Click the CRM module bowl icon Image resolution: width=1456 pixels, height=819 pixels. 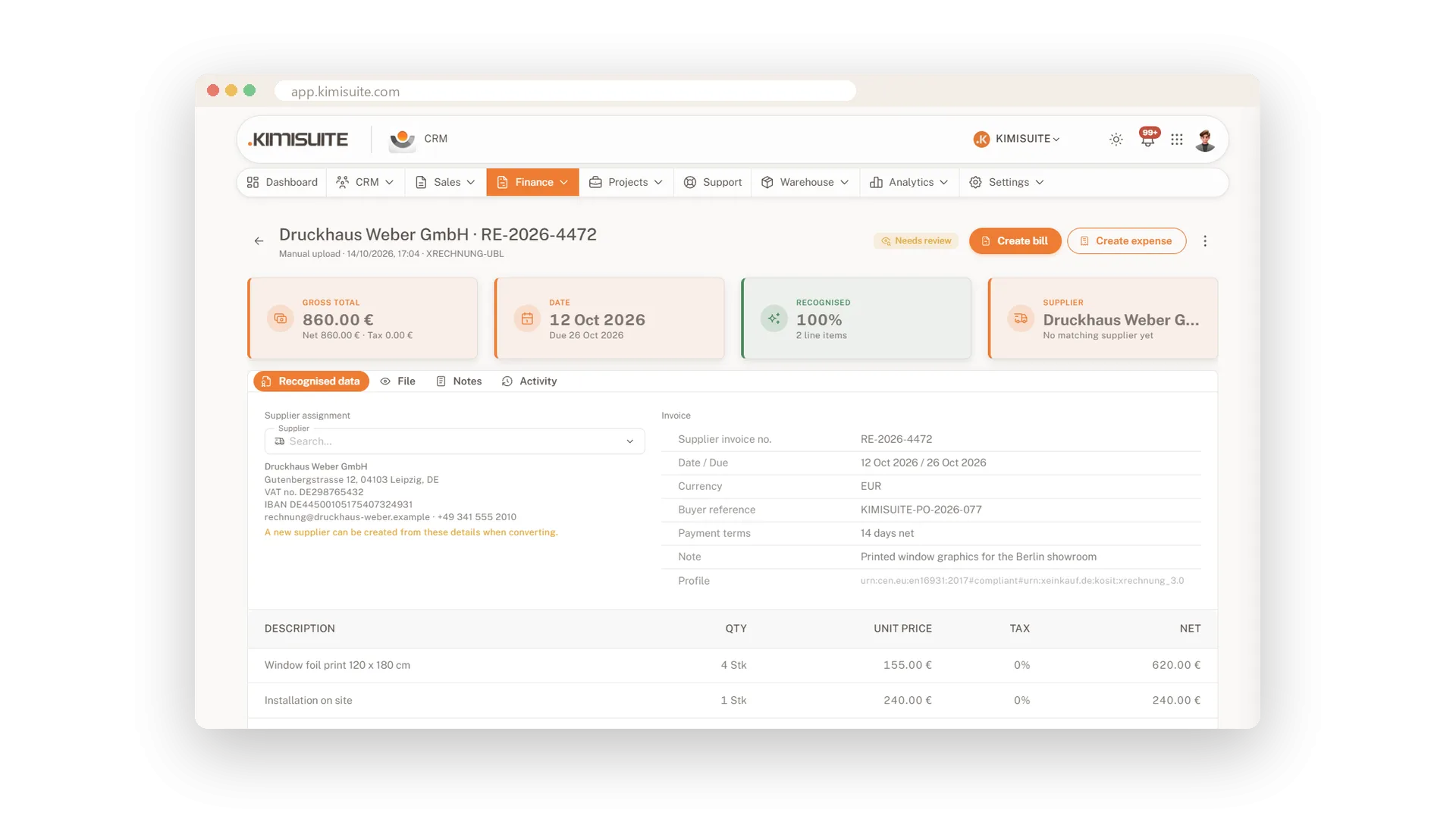(402, 140)
